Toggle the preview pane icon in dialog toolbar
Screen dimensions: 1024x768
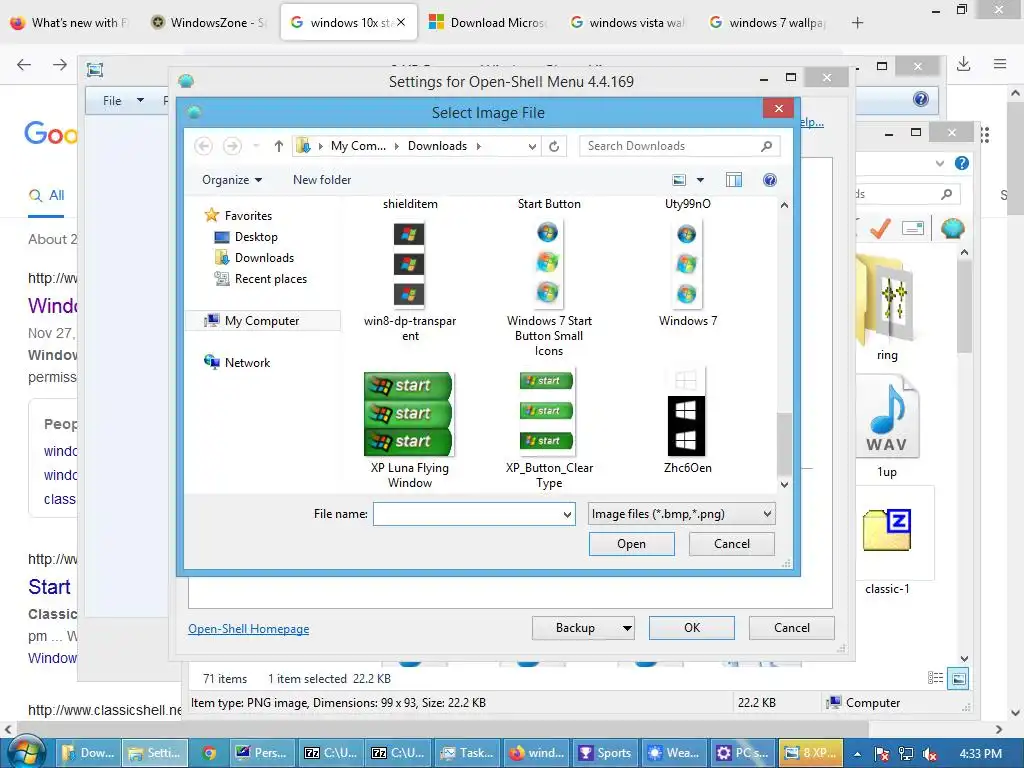(734, 180)
